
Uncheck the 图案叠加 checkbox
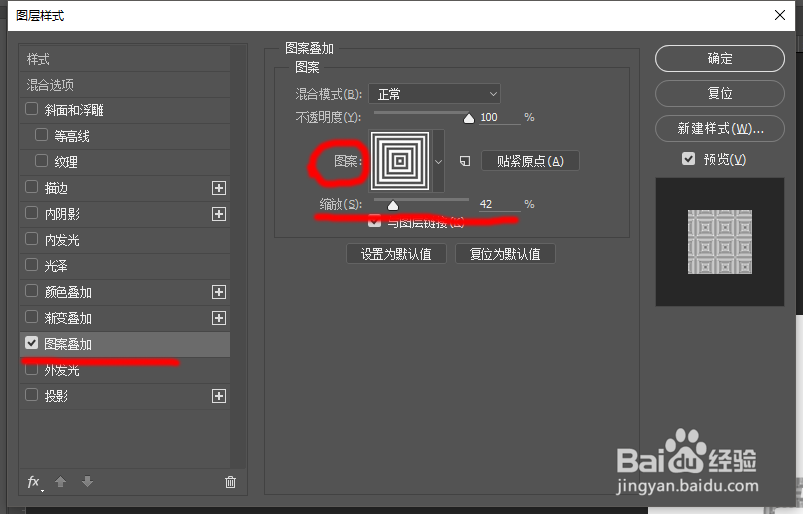coord(32,343)
